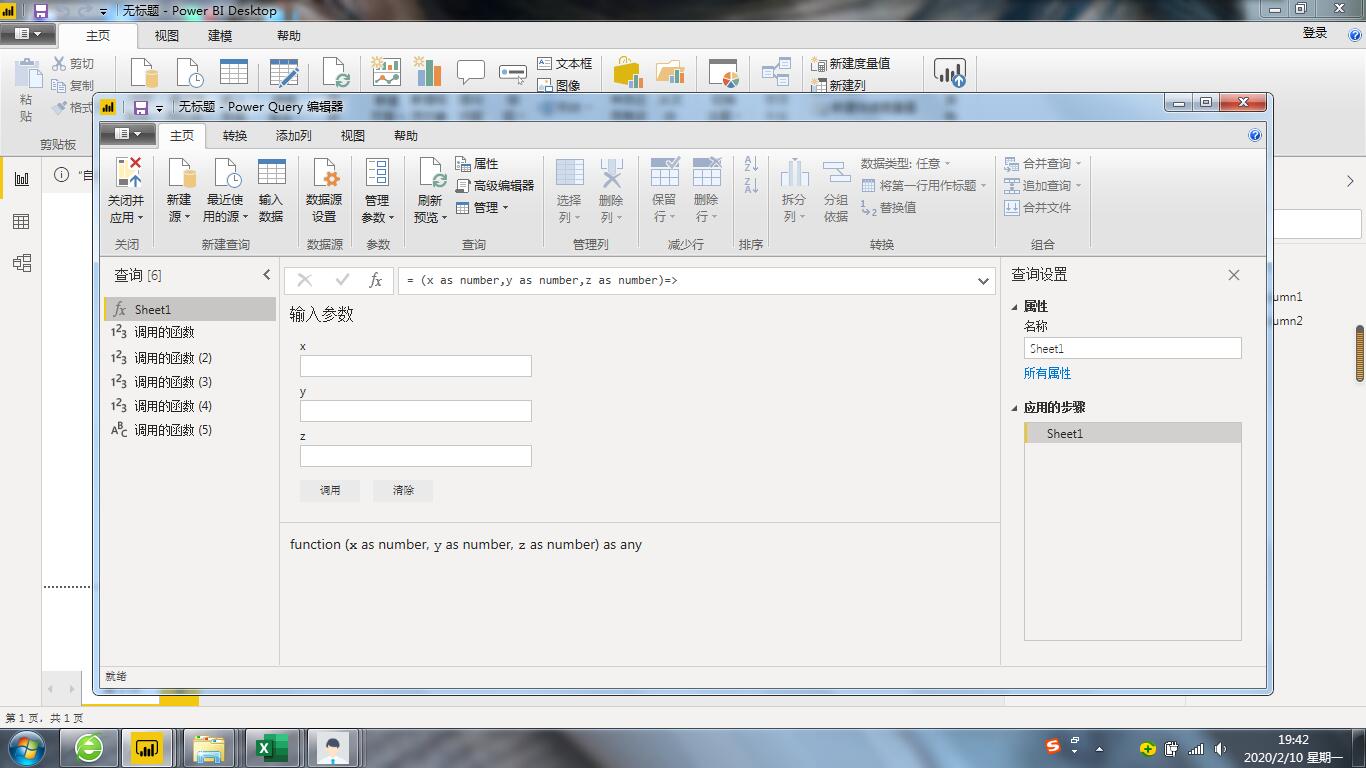The image size is (1366, 768).
Task: Click the y parameter input field
Action: [416, 411]
